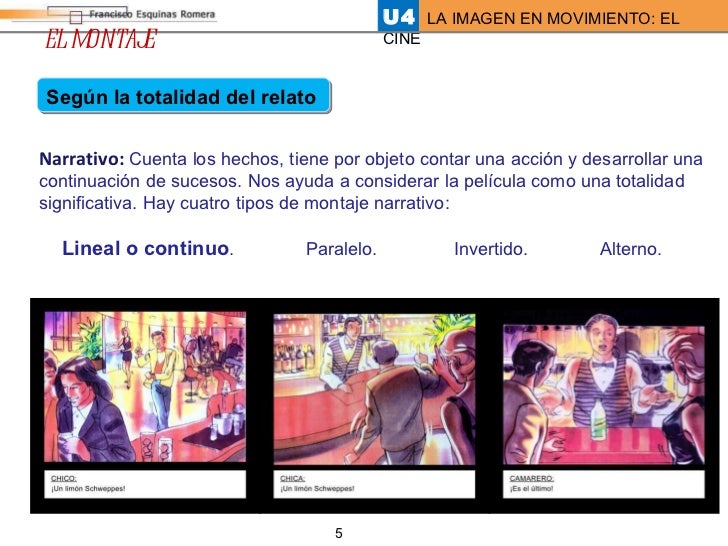This screenshot has width=728, height=546.
Task: Select the 'Invertido.' montage type
Action: tap(491, 249)
